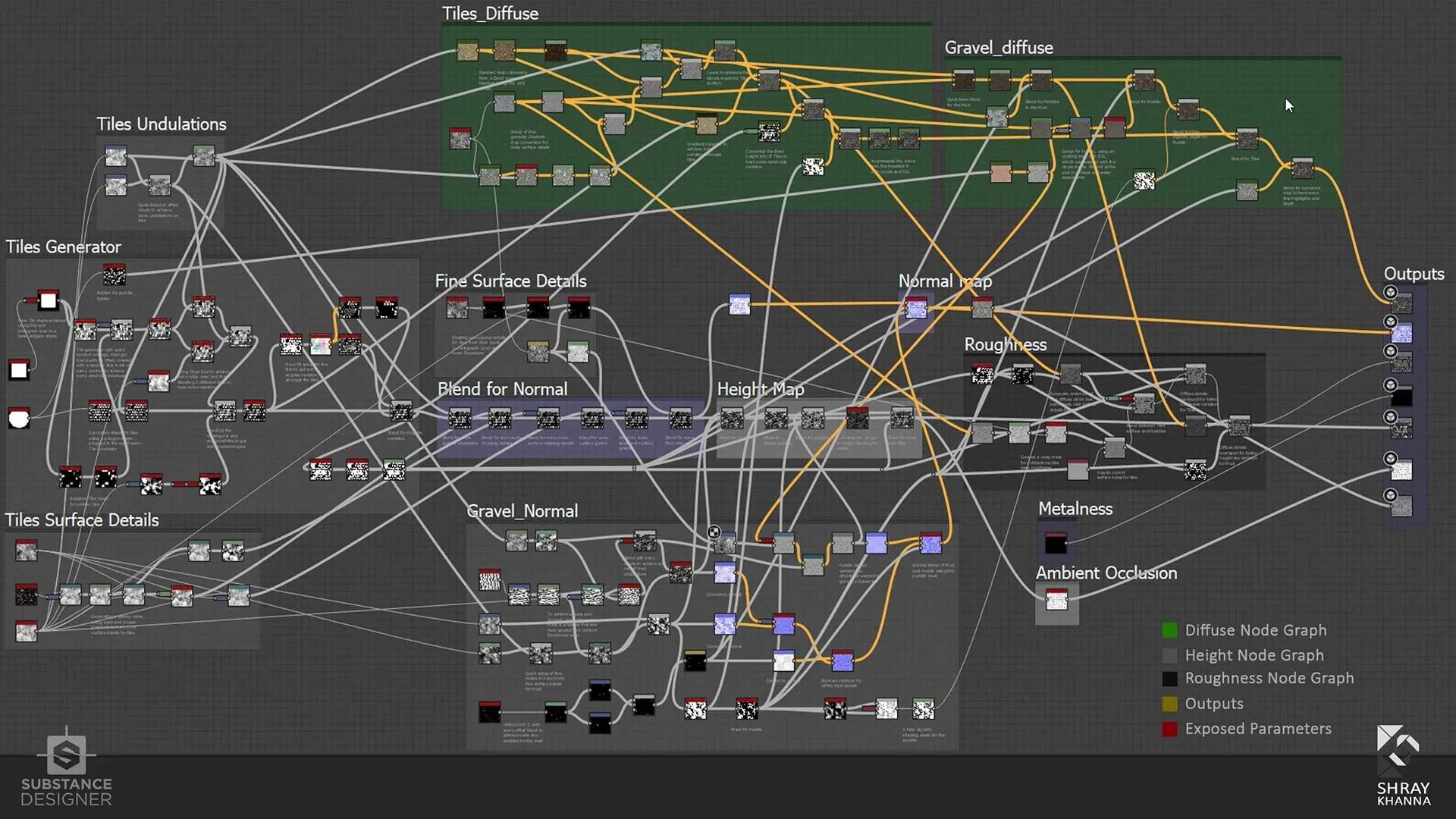Select the Gravel_diffuse frame title
The width and height of the screenshot is (1456, 819).
click(998, 48)
